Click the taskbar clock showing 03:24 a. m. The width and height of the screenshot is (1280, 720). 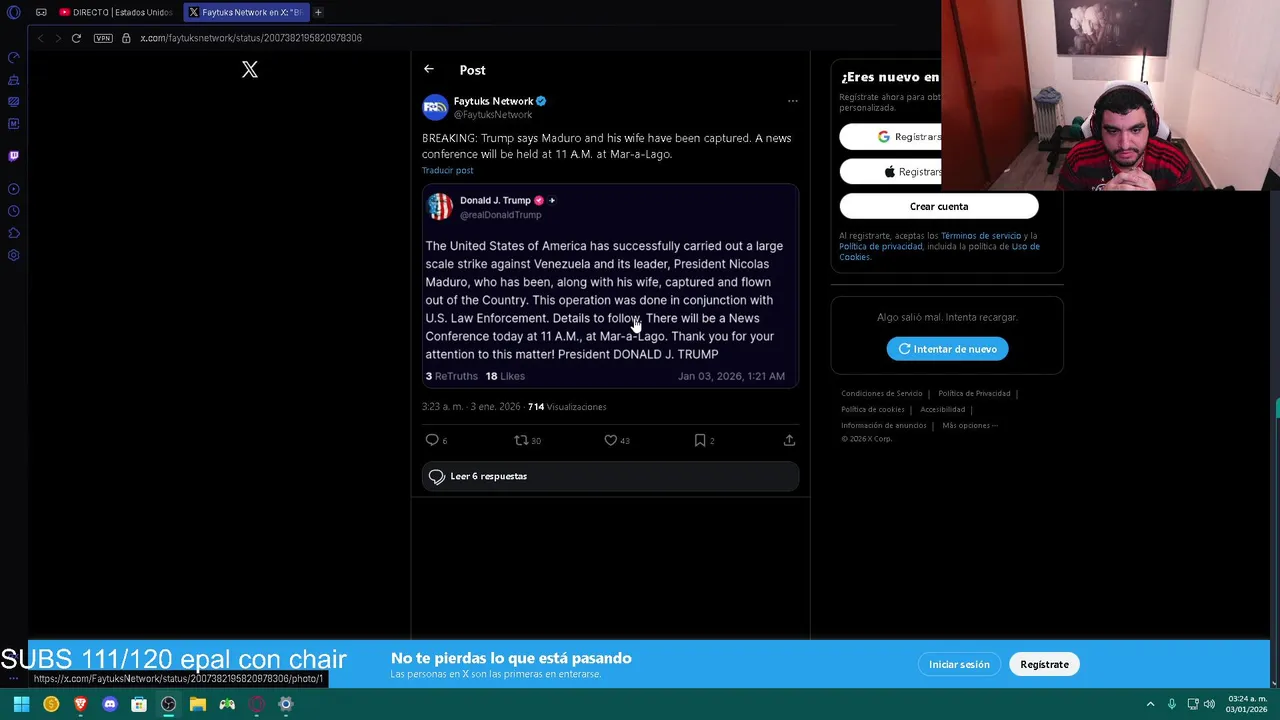[1247, 704]
